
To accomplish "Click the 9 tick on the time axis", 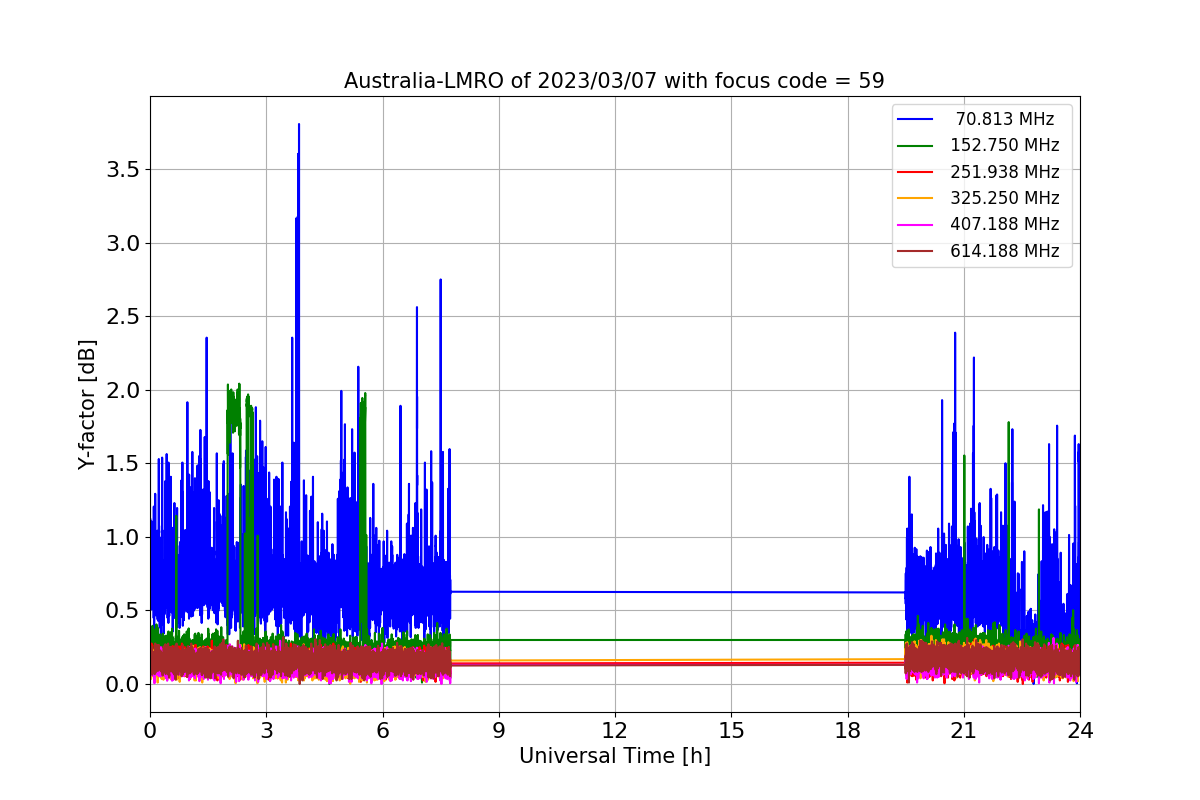I will 499,730.
